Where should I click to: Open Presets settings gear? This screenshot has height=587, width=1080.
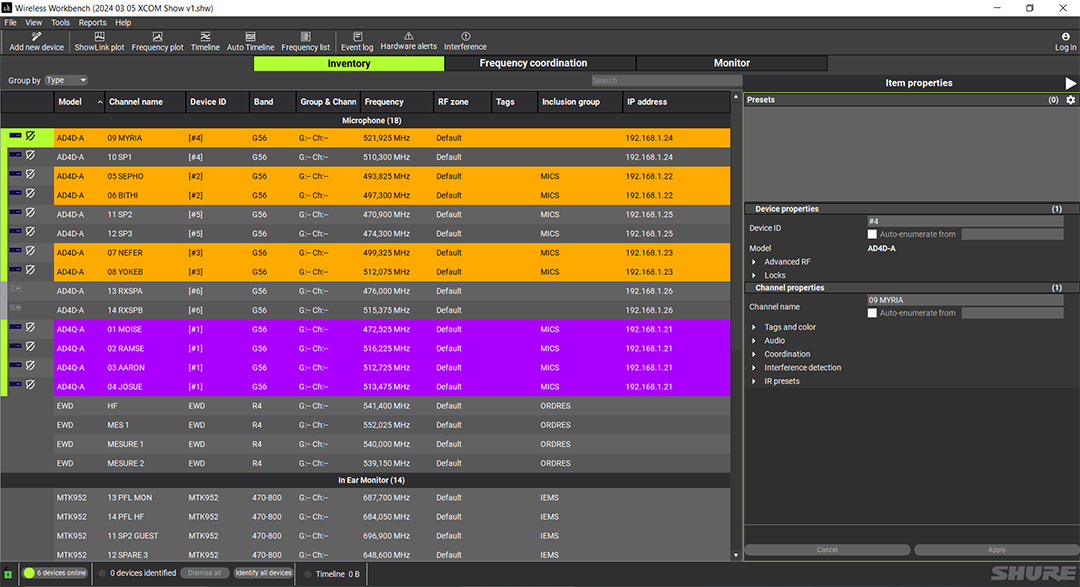(x=1070, y=100)
